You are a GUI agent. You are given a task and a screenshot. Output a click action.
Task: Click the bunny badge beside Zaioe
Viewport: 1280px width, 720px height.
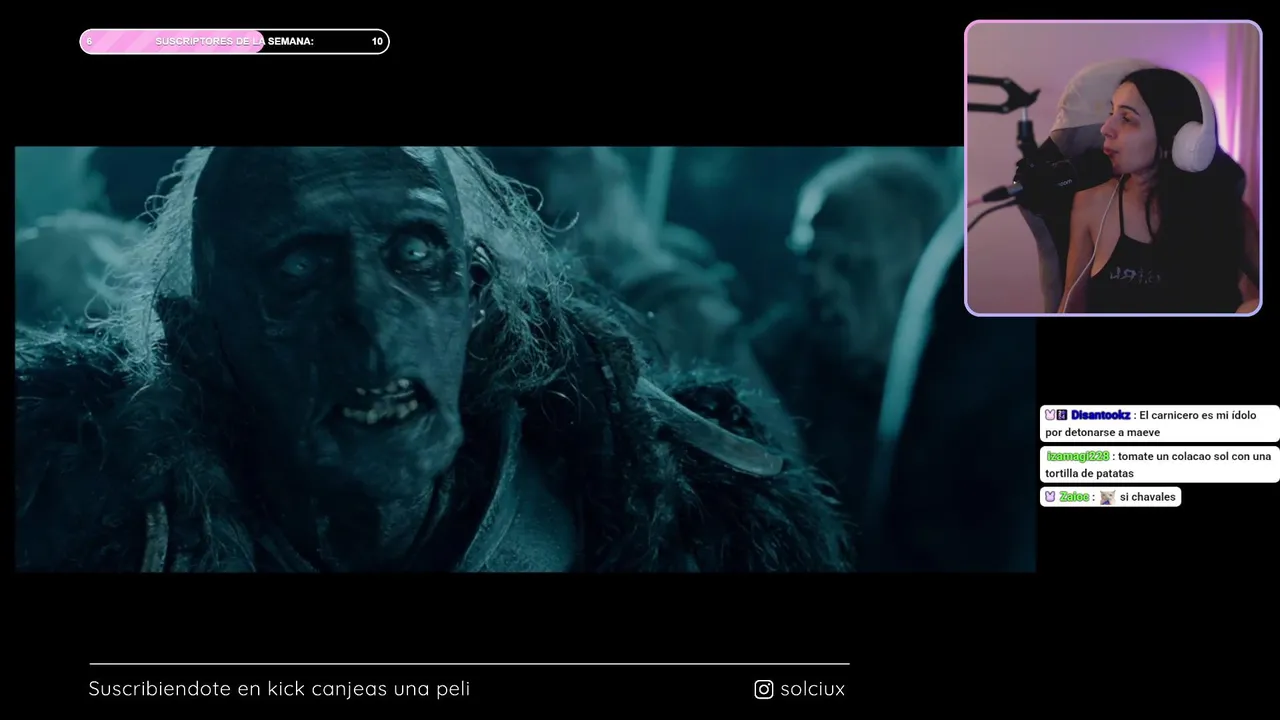(1050, 497)
